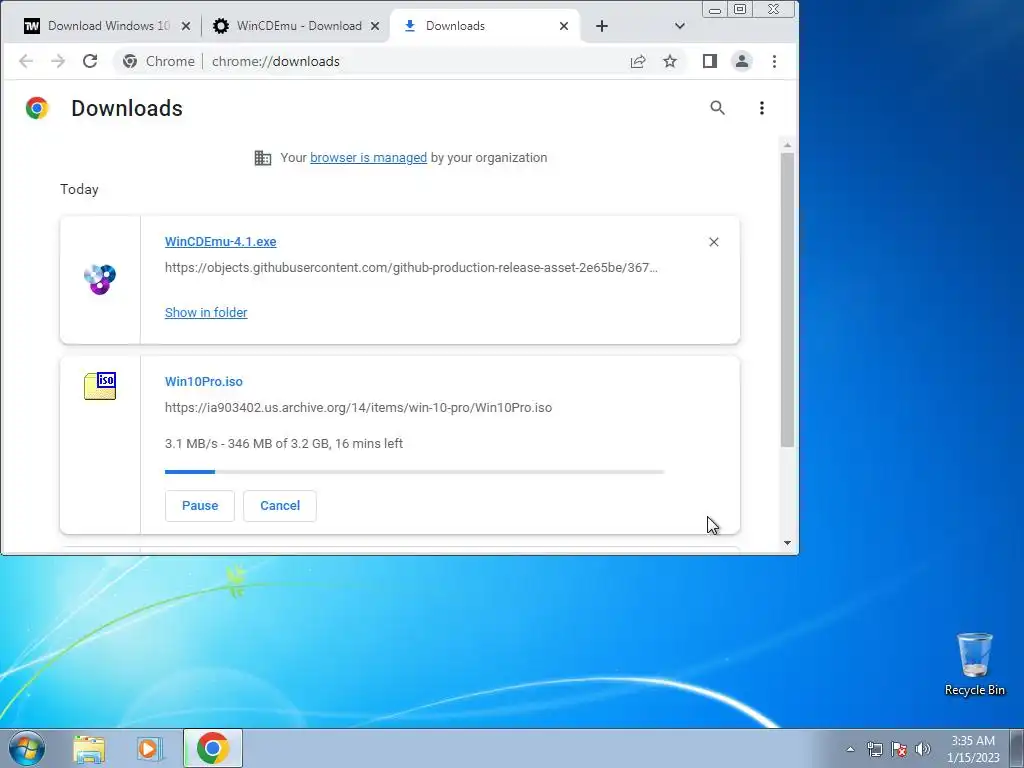The image size is (1024, 768).
Task: Open the WinCDEmu-4.1.exe file link
Action: pos(221,242)
